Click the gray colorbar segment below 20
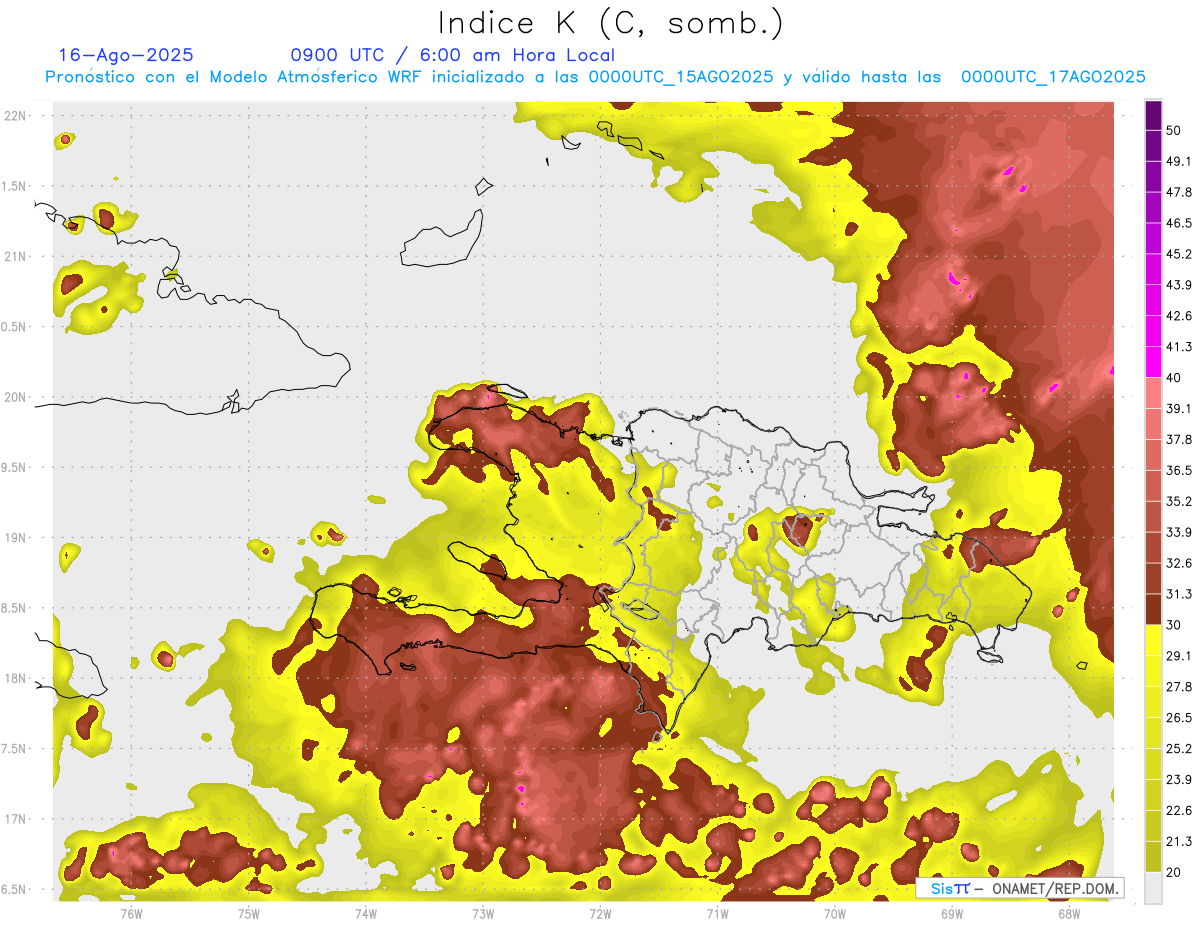Viewport: 1200px width, 927px height. (x=1153, y=888)
